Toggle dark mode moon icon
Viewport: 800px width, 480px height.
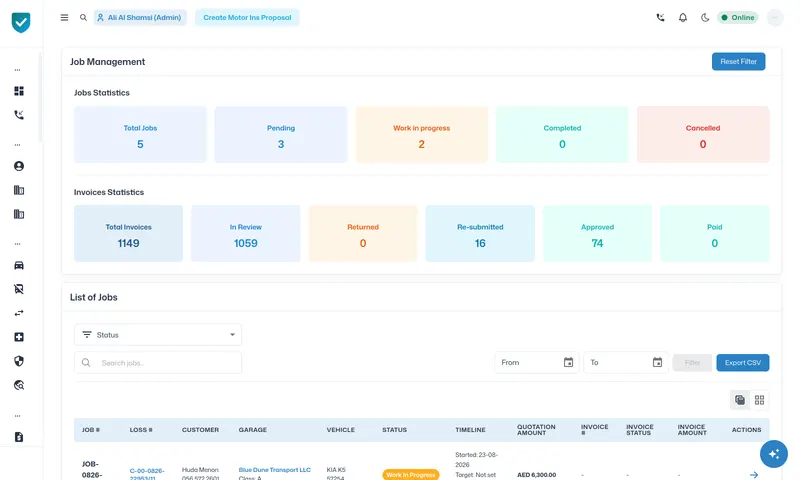[705, 17]
